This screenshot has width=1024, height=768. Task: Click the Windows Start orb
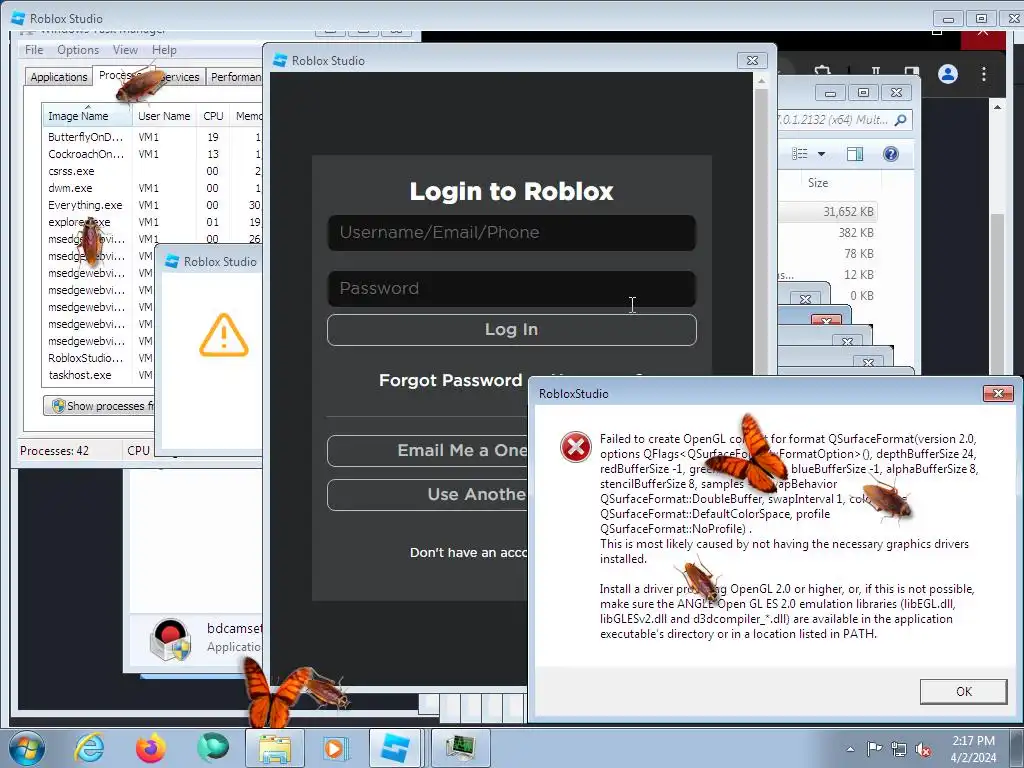click(x=27, y=748)
